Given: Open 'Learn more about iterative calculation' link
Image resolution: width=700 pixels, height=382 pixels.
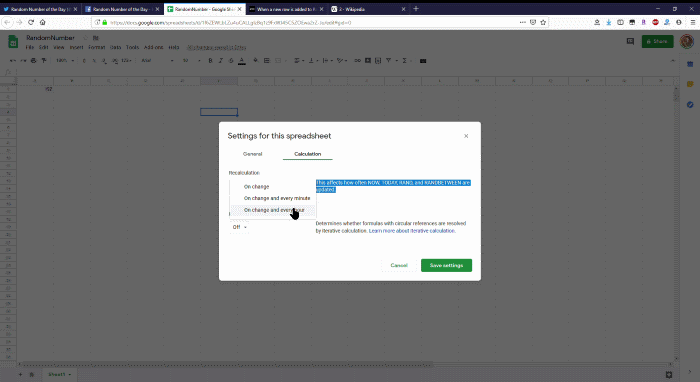Looking at the screenshot, I should pos(412,231).
